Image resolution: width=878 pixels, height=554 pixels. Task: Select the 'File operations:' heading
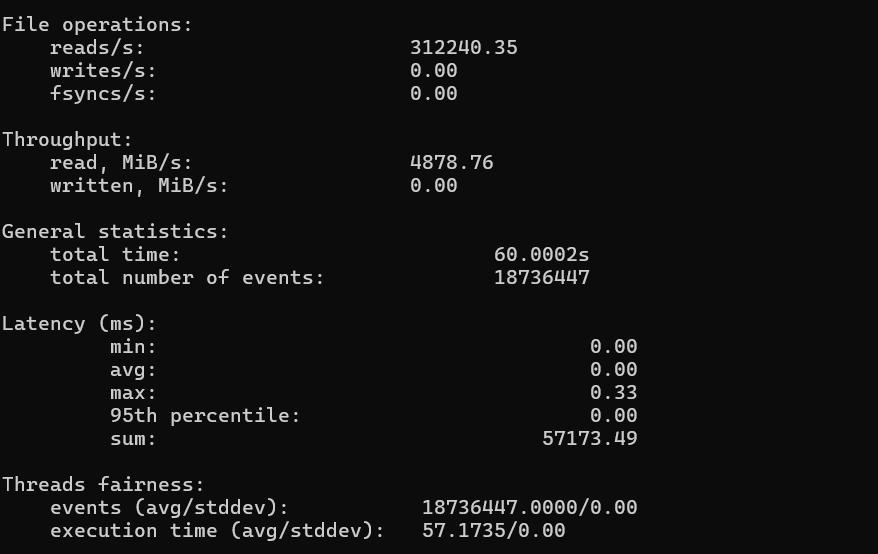(x=97, y=25)
